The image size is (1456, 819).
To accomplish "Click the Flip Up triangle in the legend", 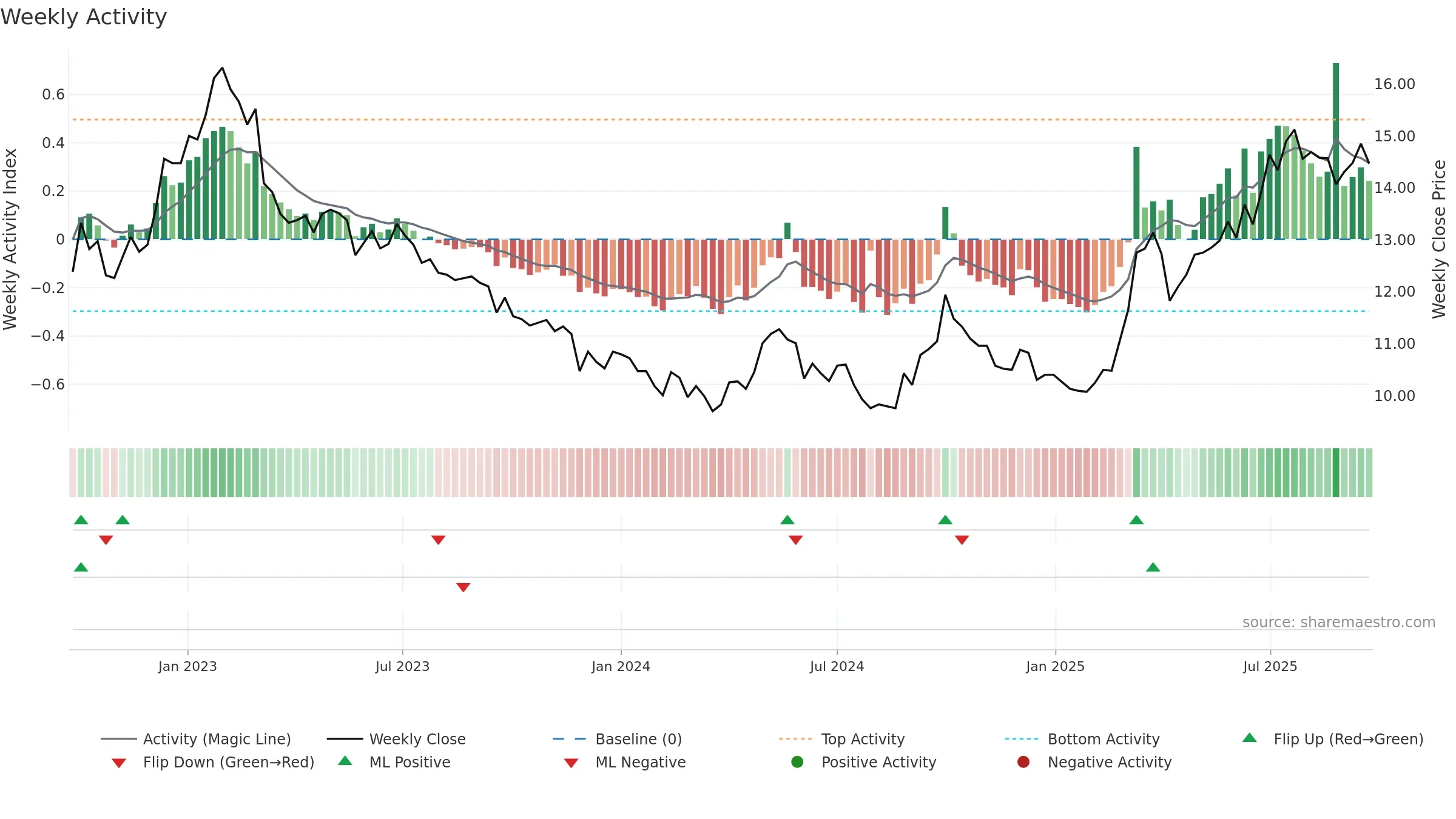I will tap(1249, 738).
